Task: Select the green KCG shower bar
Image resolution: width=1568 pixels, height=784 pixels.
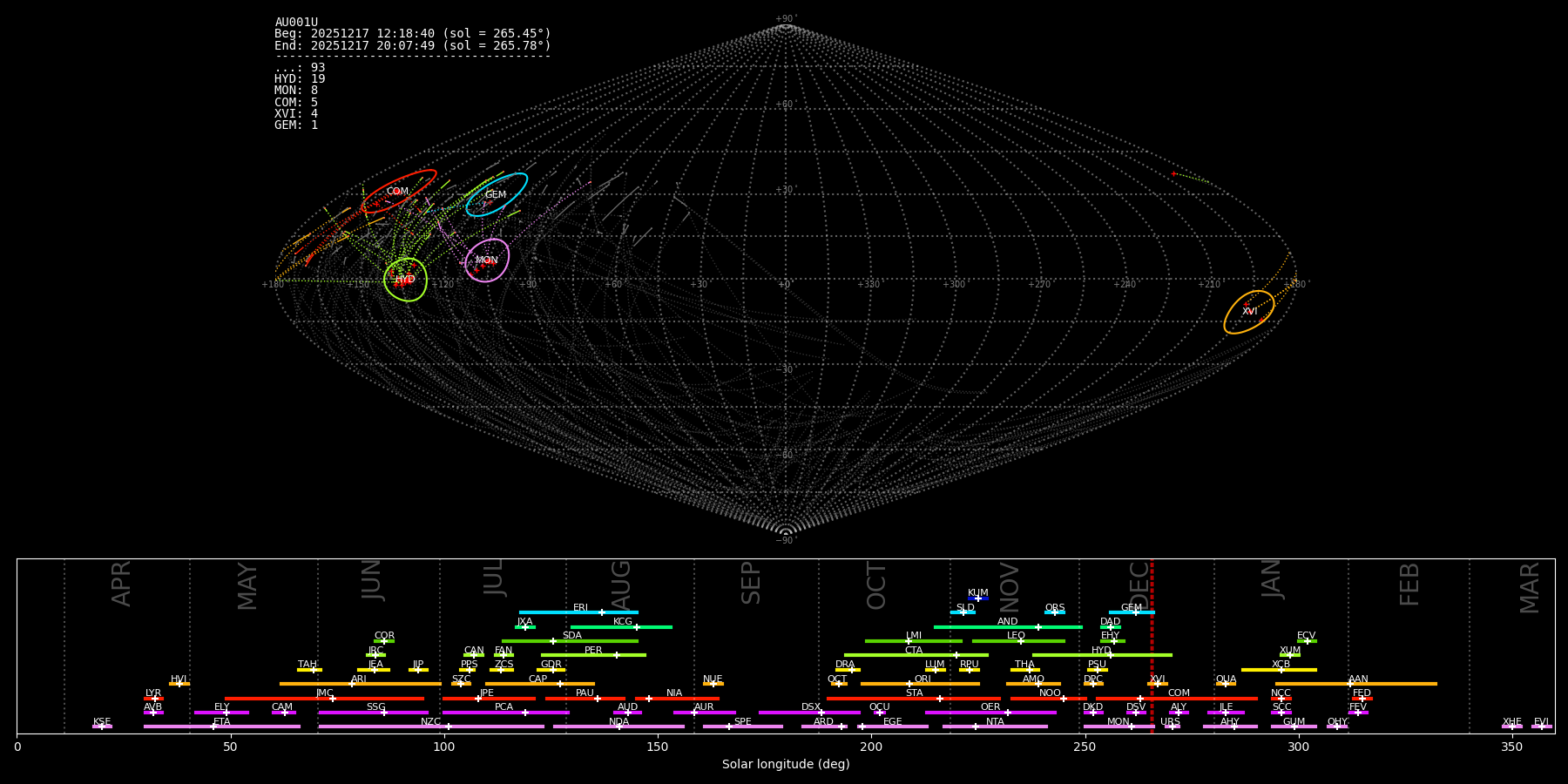Action: pyautogui.click(x=621, y=627)
